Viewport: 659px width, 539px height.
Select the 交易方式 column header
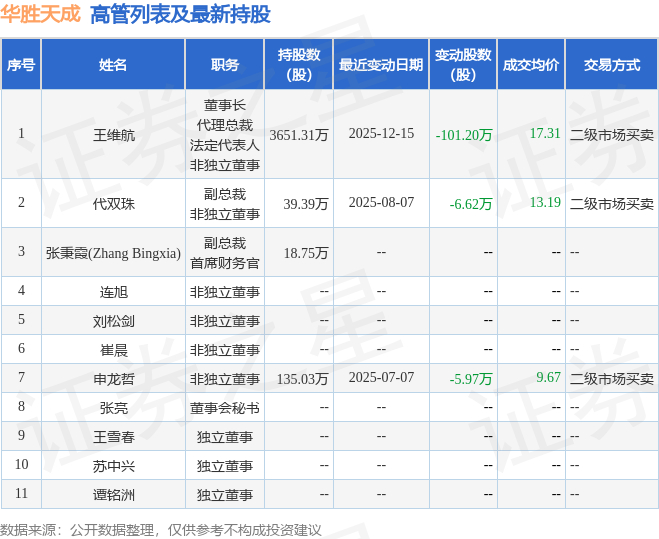(612, 65)
